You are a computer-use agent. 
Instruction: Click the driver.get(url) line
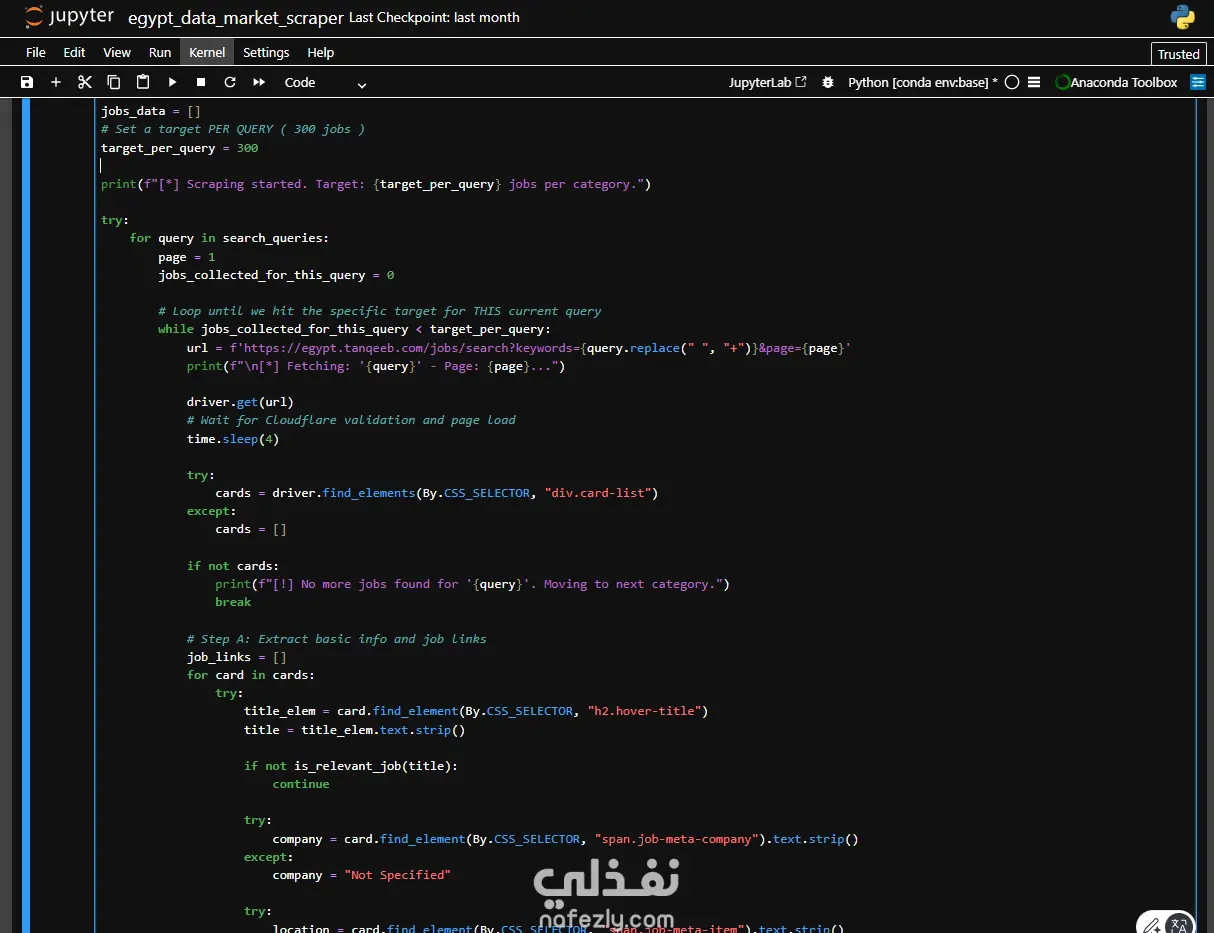(x=240, y=402)
